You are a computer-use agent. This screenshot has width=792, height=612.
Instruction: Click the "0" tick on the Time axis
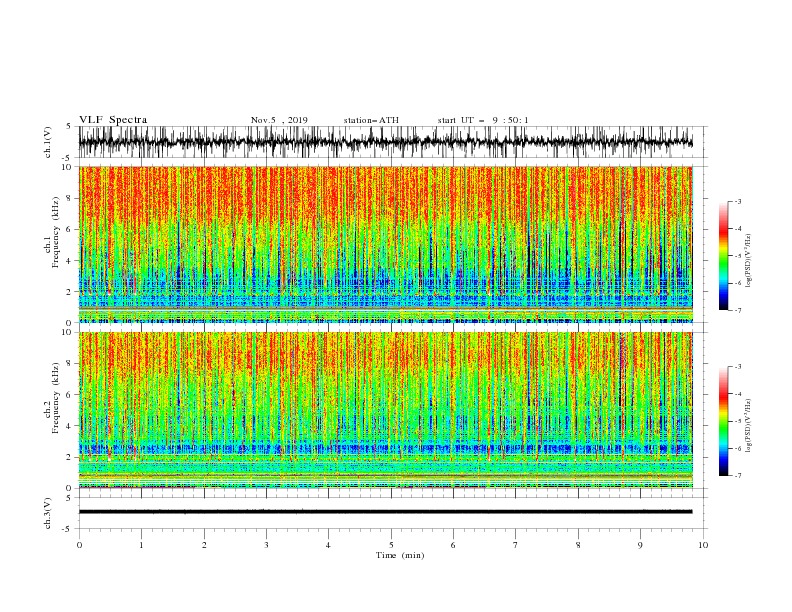tap(79, 545)
